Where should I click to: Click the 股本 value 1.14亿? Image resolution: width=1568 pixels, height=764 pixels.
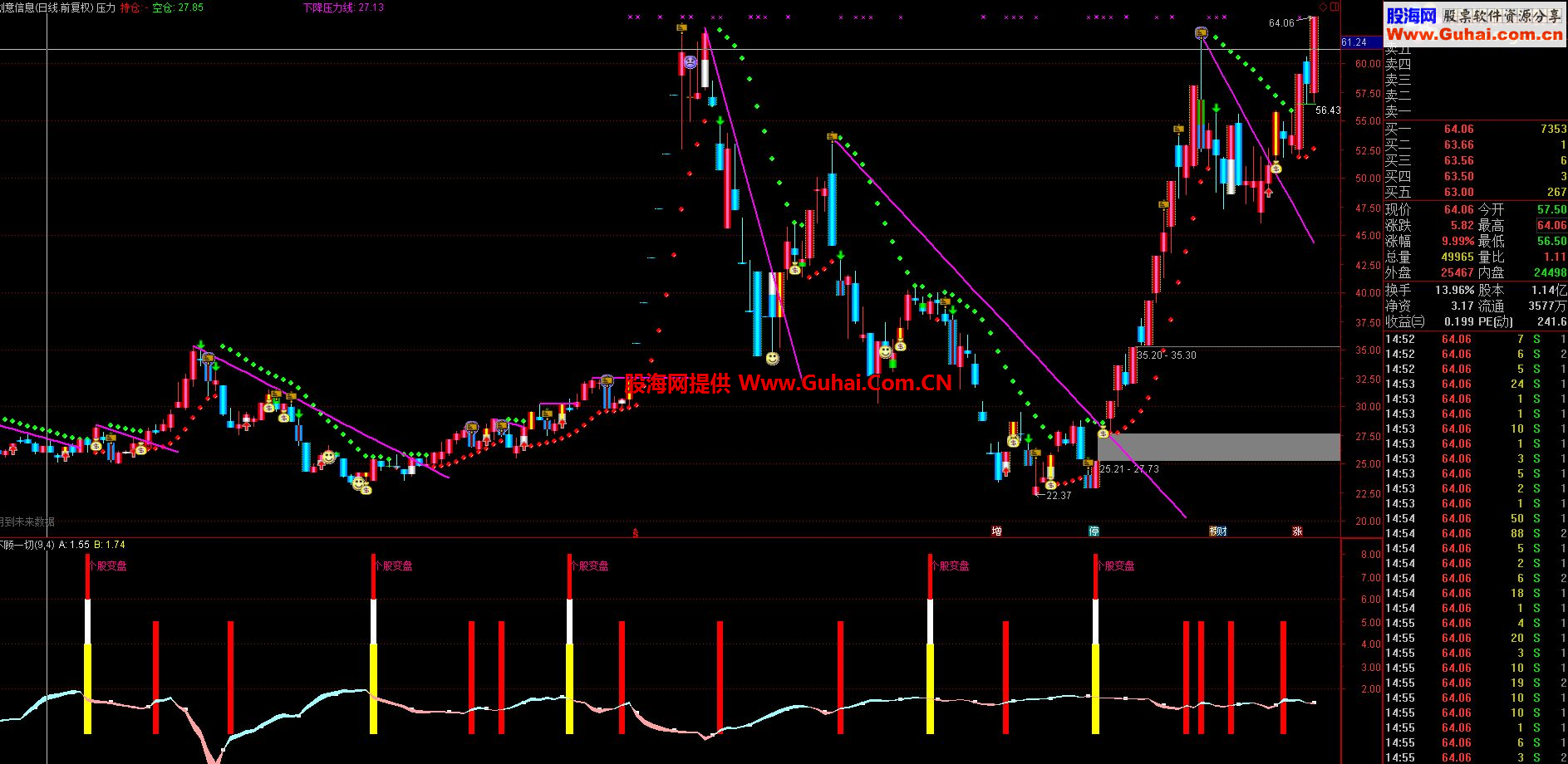pos(1549,291)
